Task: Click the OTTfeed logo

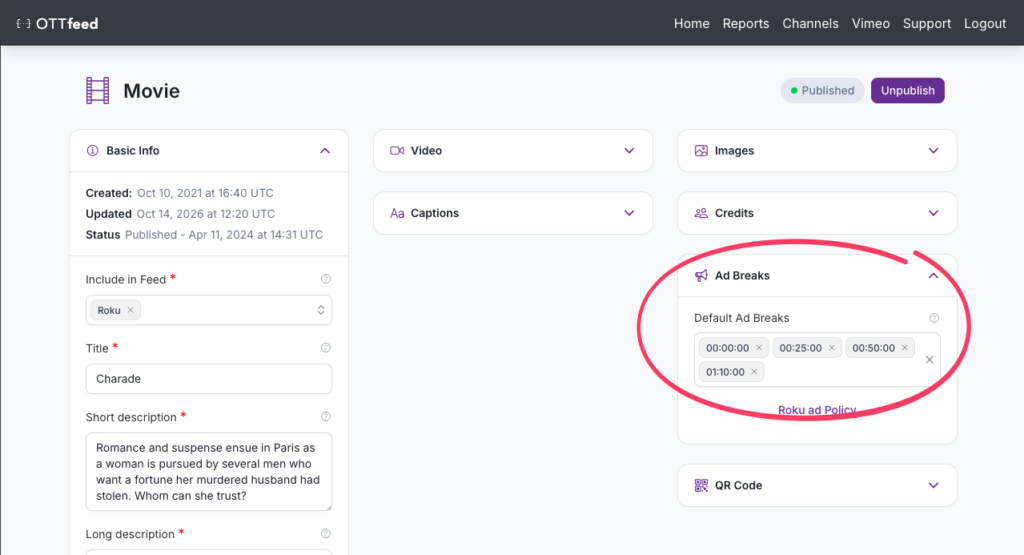Action: [57, 24]
